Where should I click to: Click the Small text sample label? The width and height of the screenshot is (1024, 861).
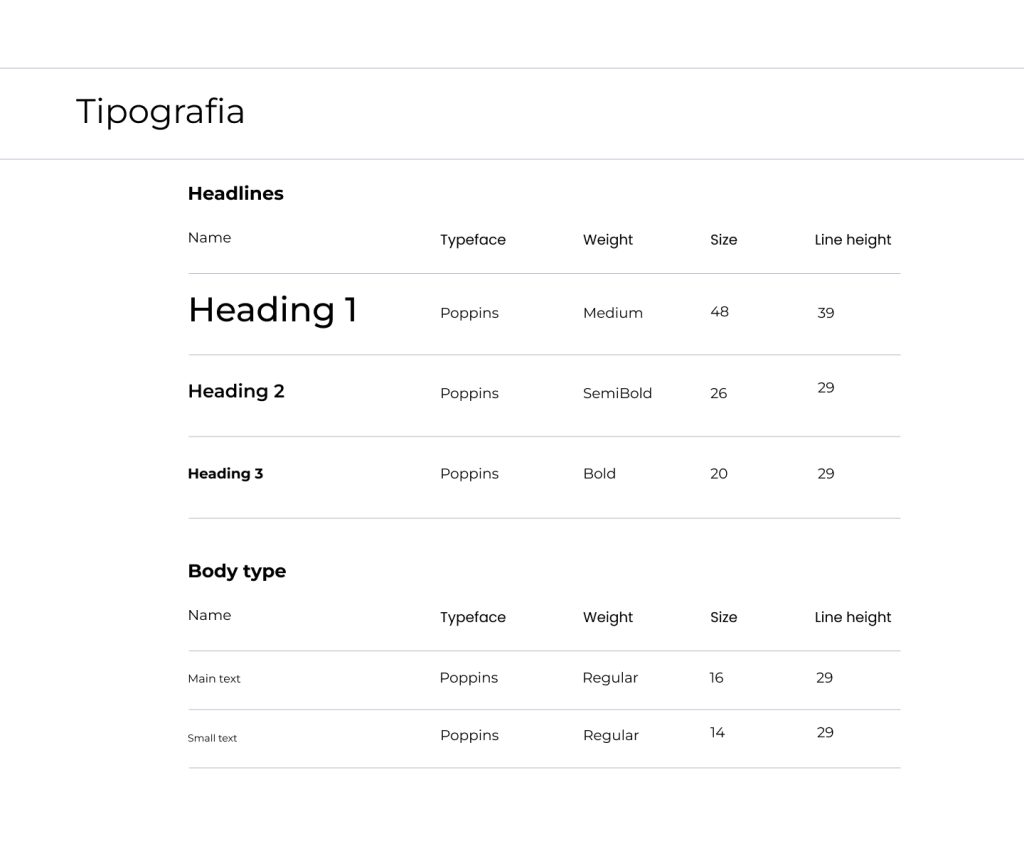click(x=212, y=739)
